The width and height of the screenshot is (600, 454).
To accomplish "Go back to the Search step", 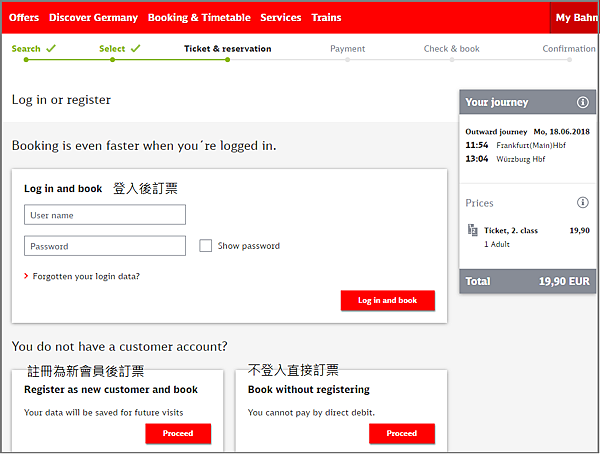I will 26,49.
